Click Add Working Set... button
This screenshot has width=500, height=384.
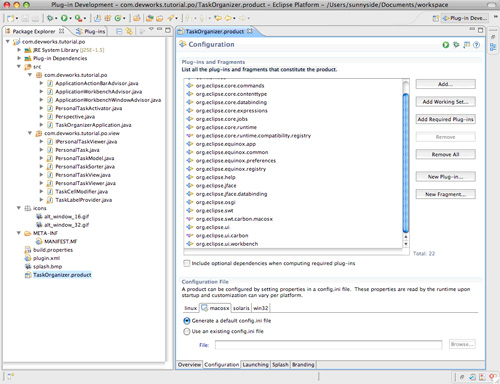[x=445, y=102]
